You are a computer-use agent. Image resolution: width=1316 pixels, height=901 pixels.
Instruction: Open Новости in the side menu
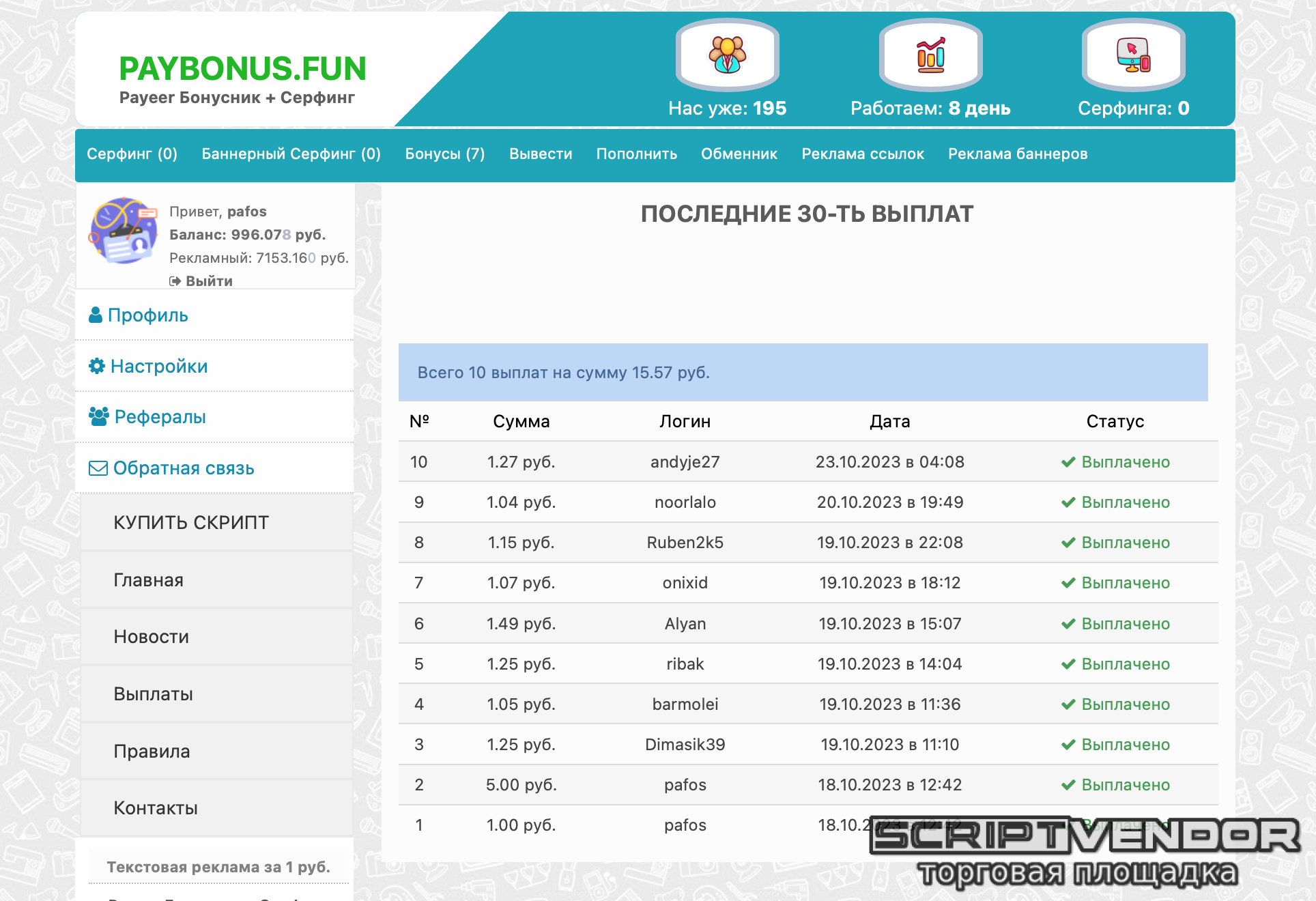tap(216, 637)
